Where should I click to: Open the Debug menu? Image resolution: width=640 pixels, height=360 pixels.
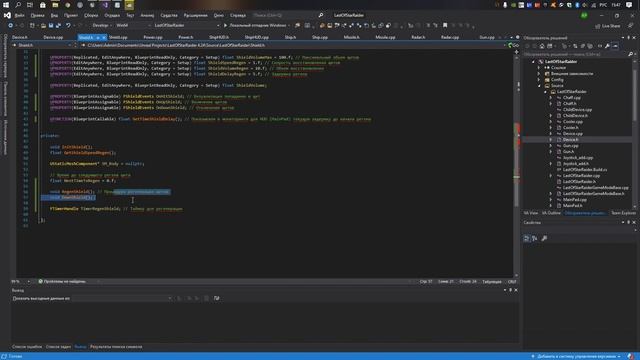pos(112,15)
